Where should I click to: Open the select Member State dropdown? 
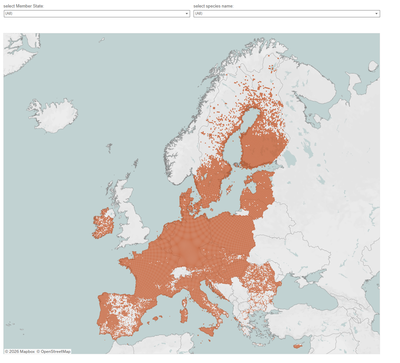click(97, 14)
